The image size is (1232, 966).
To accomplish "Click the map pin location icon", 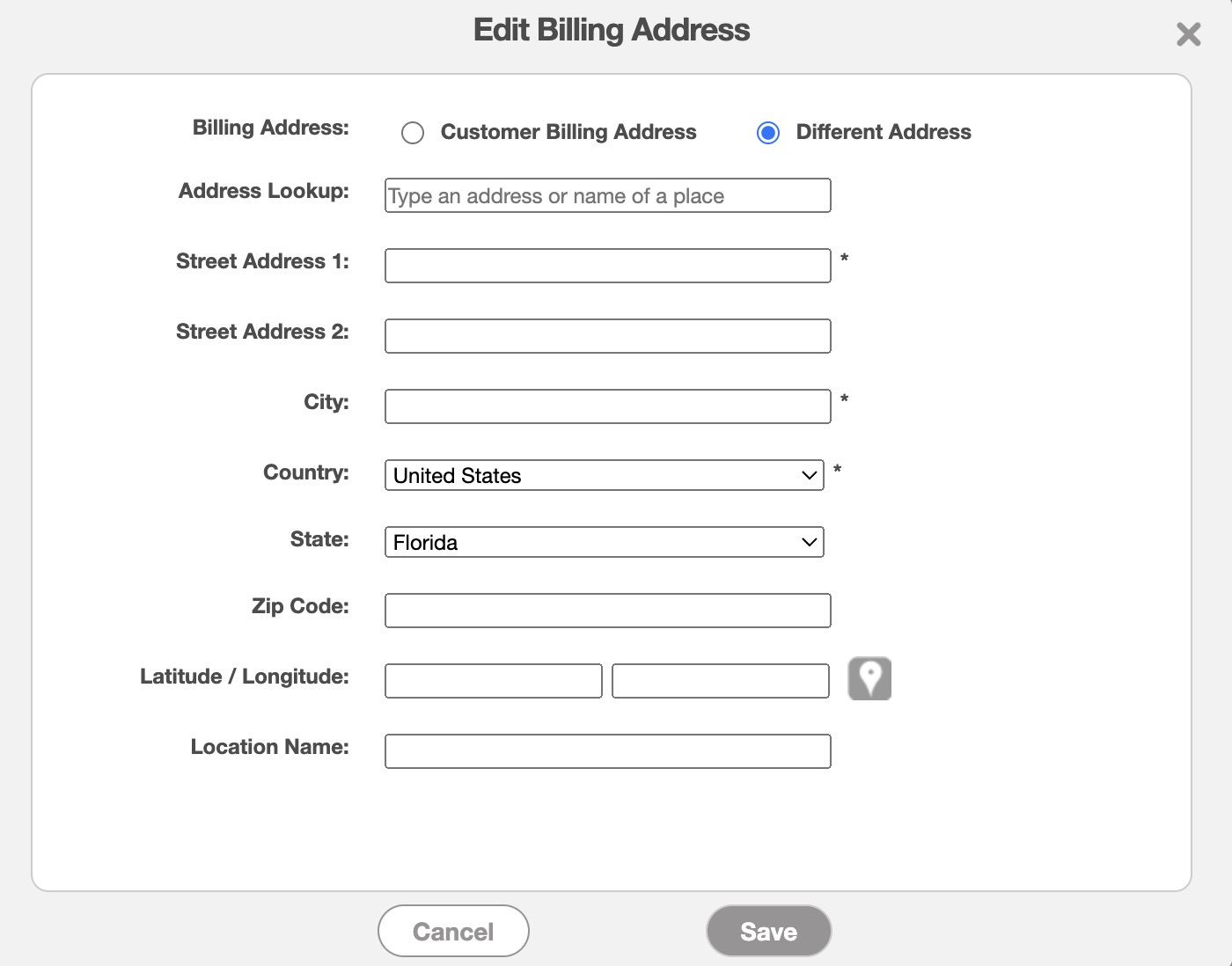I will [869, 679].
